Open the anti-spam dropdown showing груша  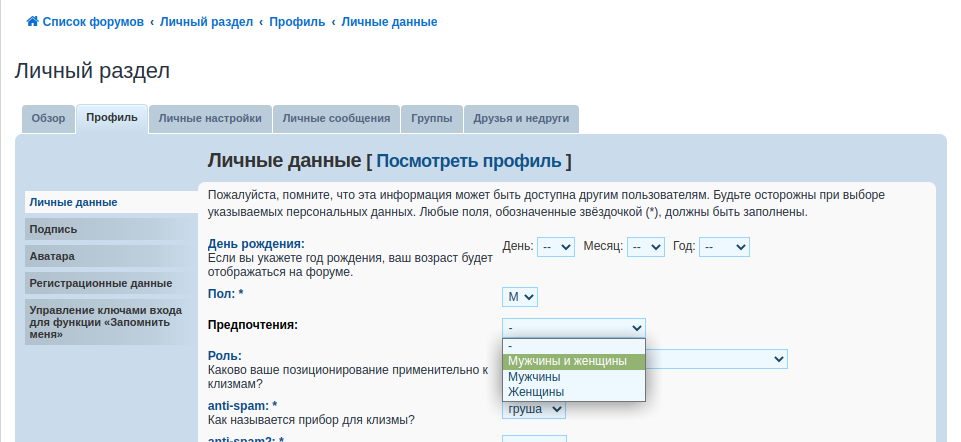[x=534, y=409]
